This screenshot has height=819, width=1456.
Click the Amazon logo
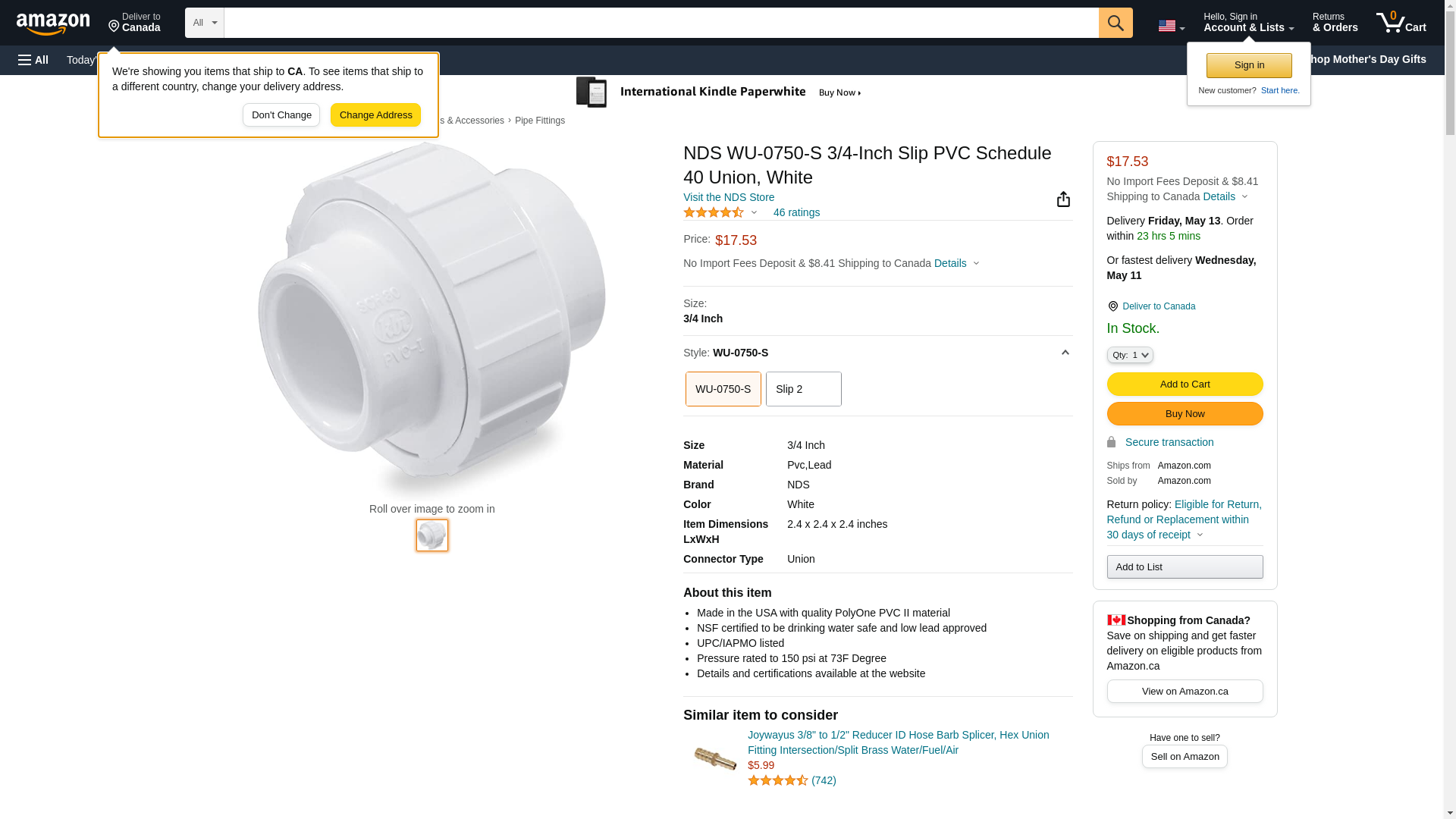53,24
